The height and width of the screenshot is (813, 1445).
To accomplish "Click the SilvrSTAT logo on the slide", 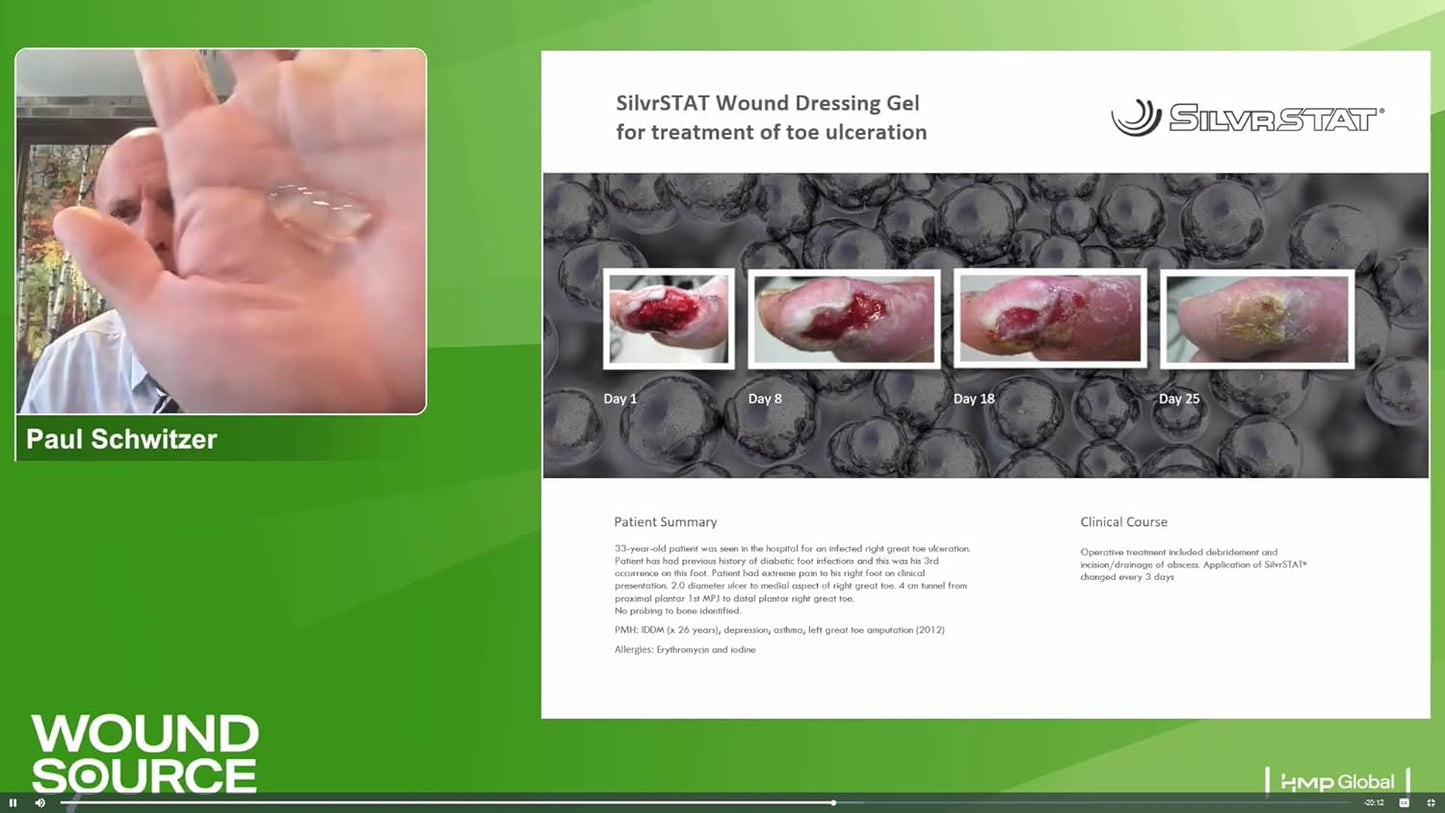I will click(1248, 118).
